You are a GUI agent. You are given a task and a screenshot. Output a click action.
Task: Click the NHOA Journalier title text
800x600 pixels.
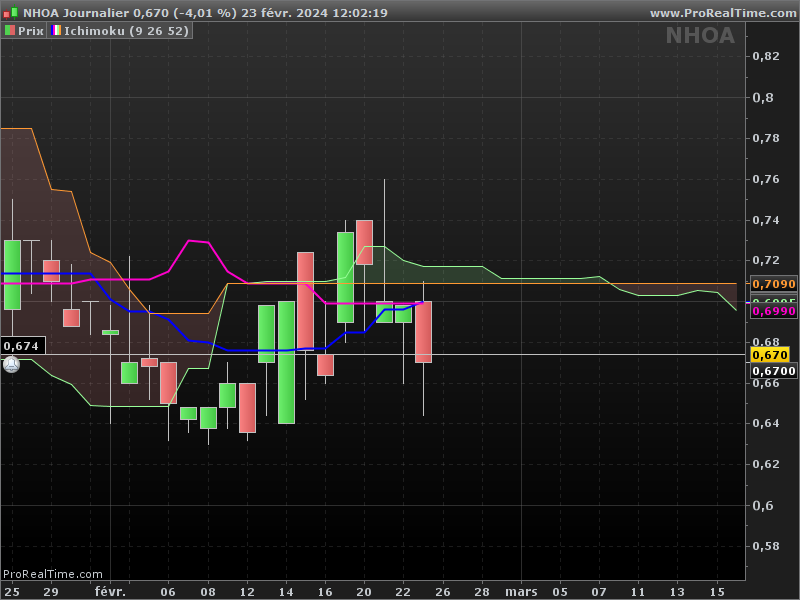[x=76, y=13]
